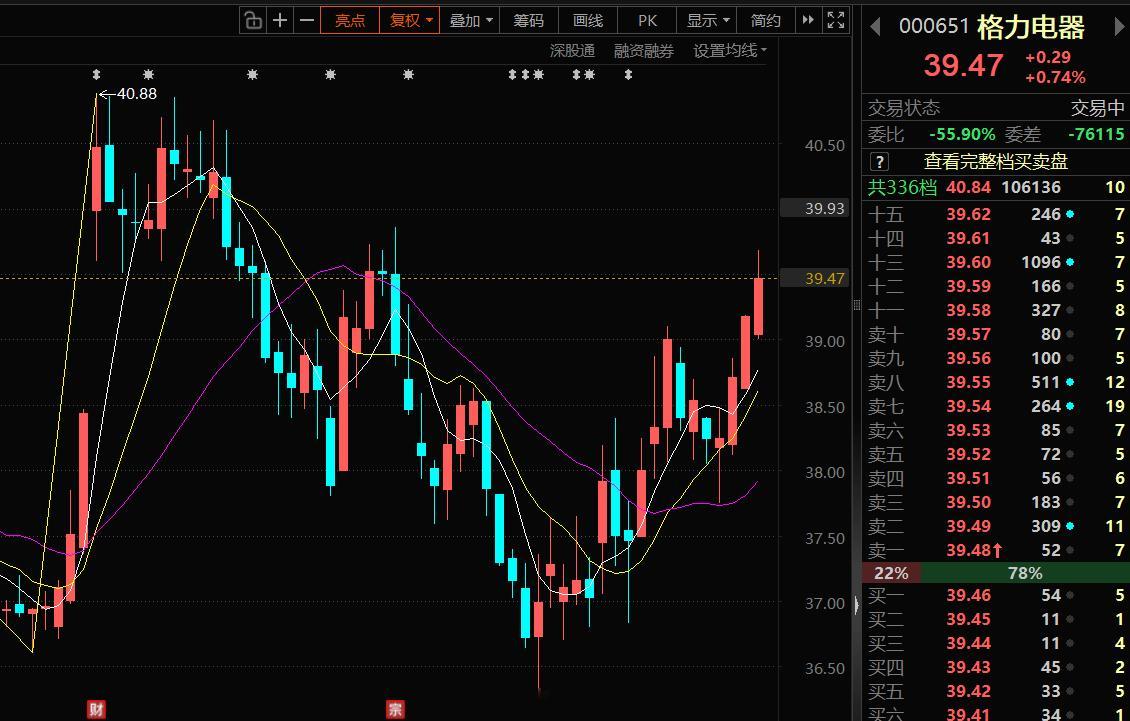Click stock name 格力电器

pos(1031,27)
